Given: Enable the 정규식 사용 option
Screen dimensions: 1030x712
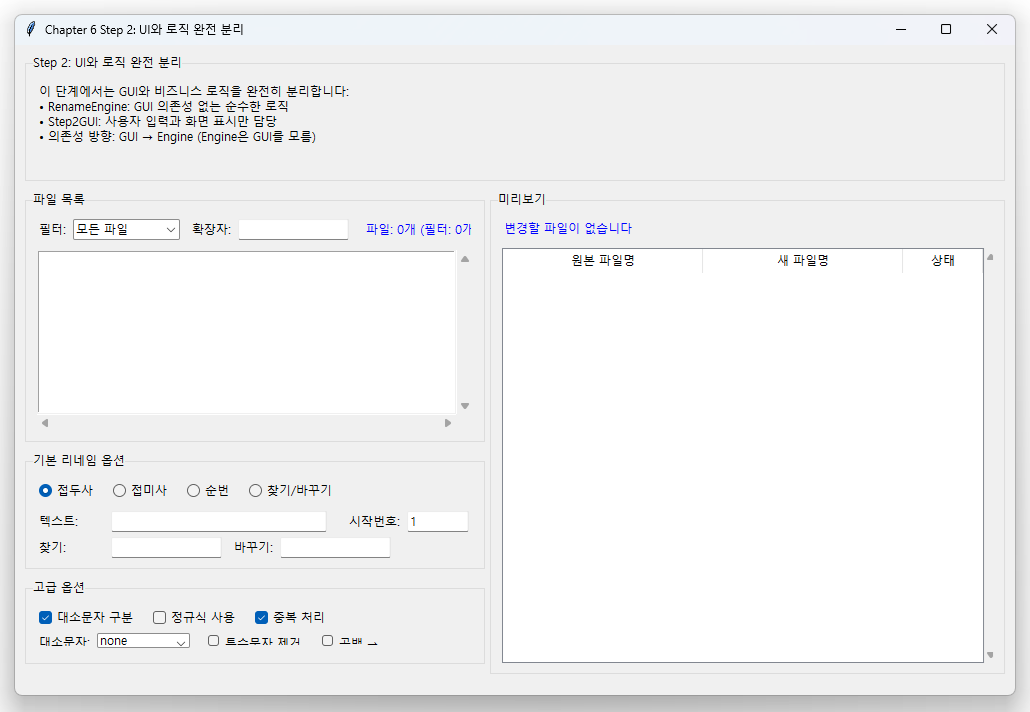Looking at the screenshot, I should click(x=159, y=617).
